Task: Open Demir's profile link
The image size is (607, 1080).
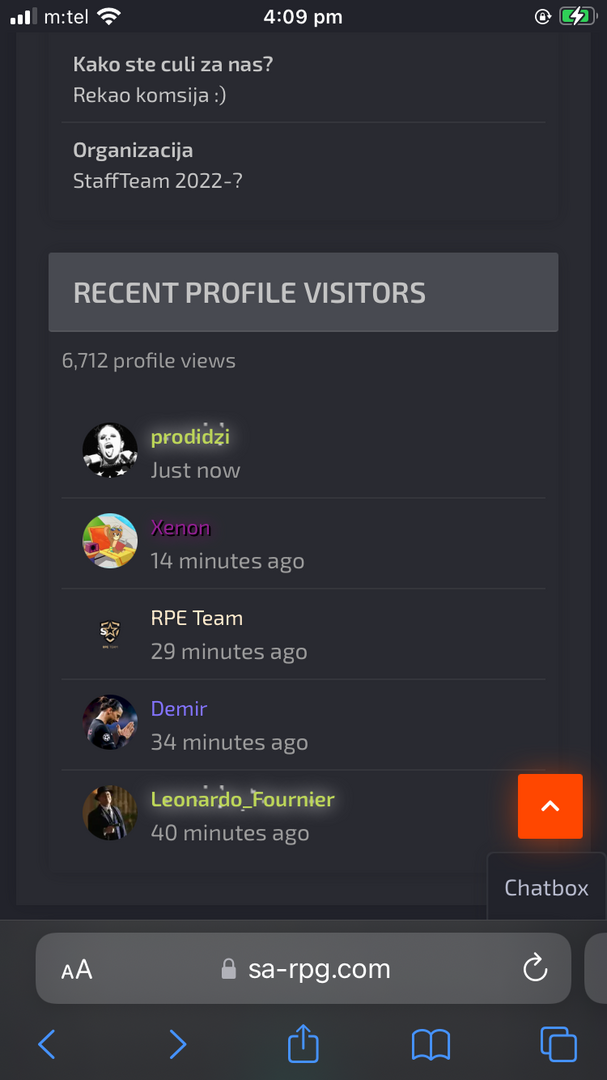Action: (x=179, y=708)
